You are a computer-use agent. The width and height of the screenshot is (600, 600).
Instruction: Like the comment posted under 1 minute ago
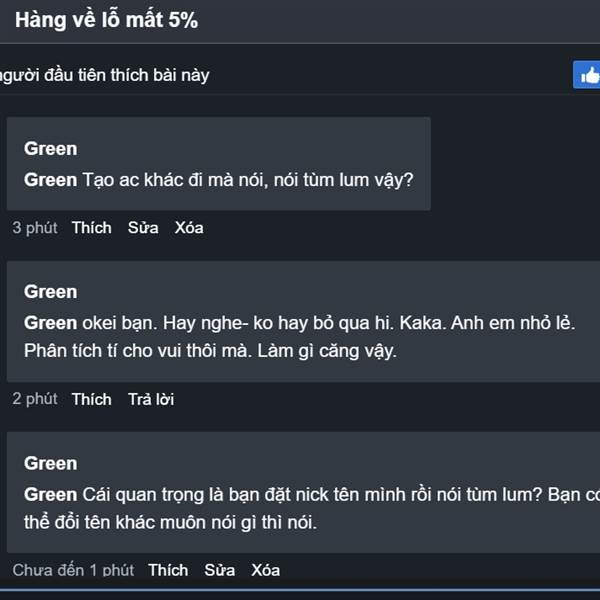coord(168,570)
